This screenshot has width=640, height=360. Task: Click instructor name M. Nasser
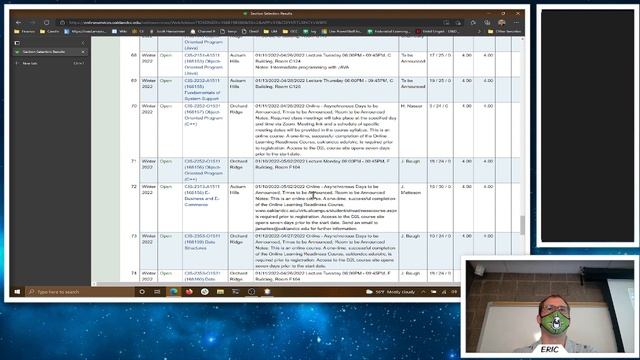click(411, 106)
